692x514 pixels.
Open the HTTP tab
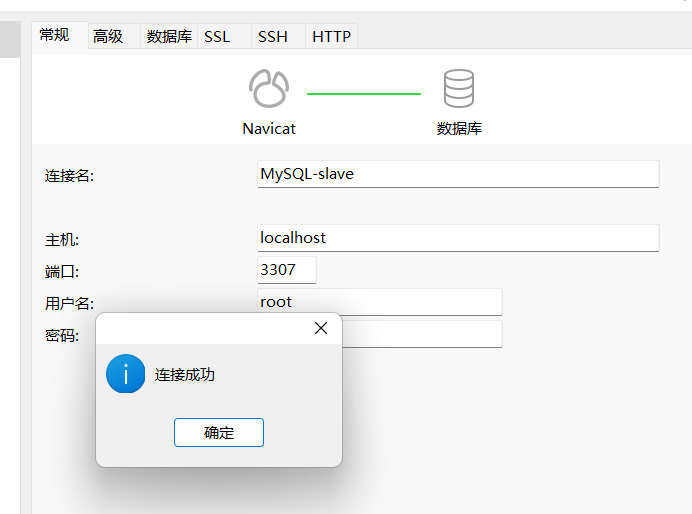pyautogui.click(x=331, y=36)
